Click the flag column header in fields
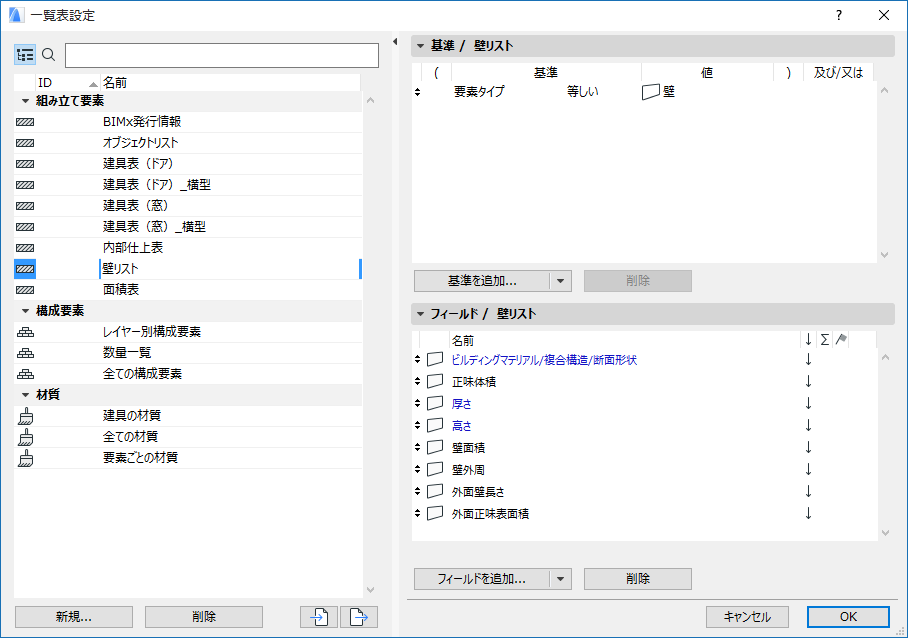This screenshot has width=908, height=638. pyautogui.click(x=841, y=339)
